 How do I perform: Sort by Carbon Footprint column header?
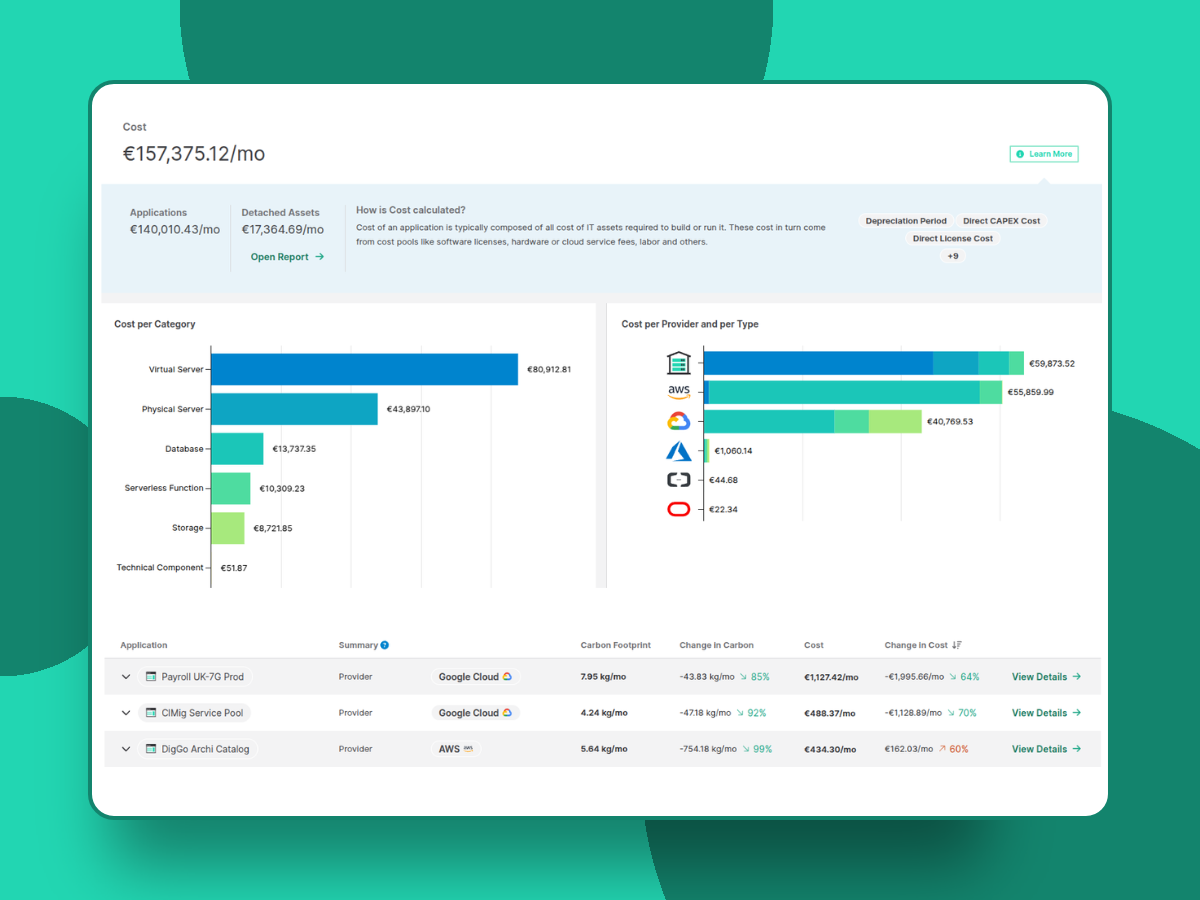(616, 645)
